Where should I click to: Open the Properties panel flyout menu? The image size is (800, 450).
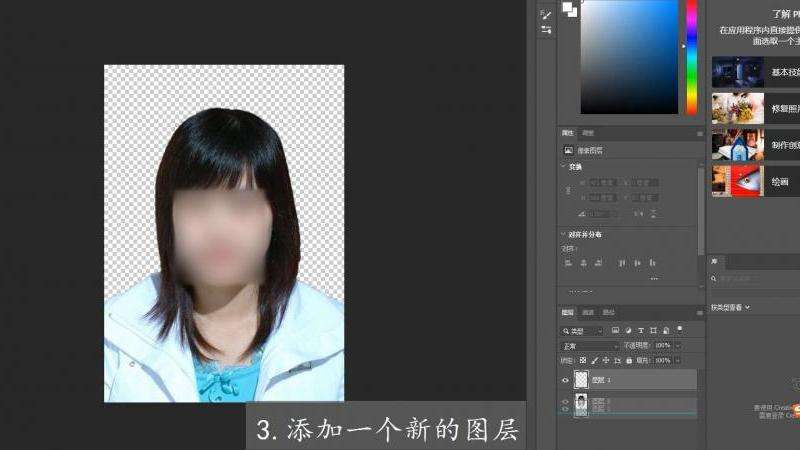pyautogui.click(x=699, y=133)
